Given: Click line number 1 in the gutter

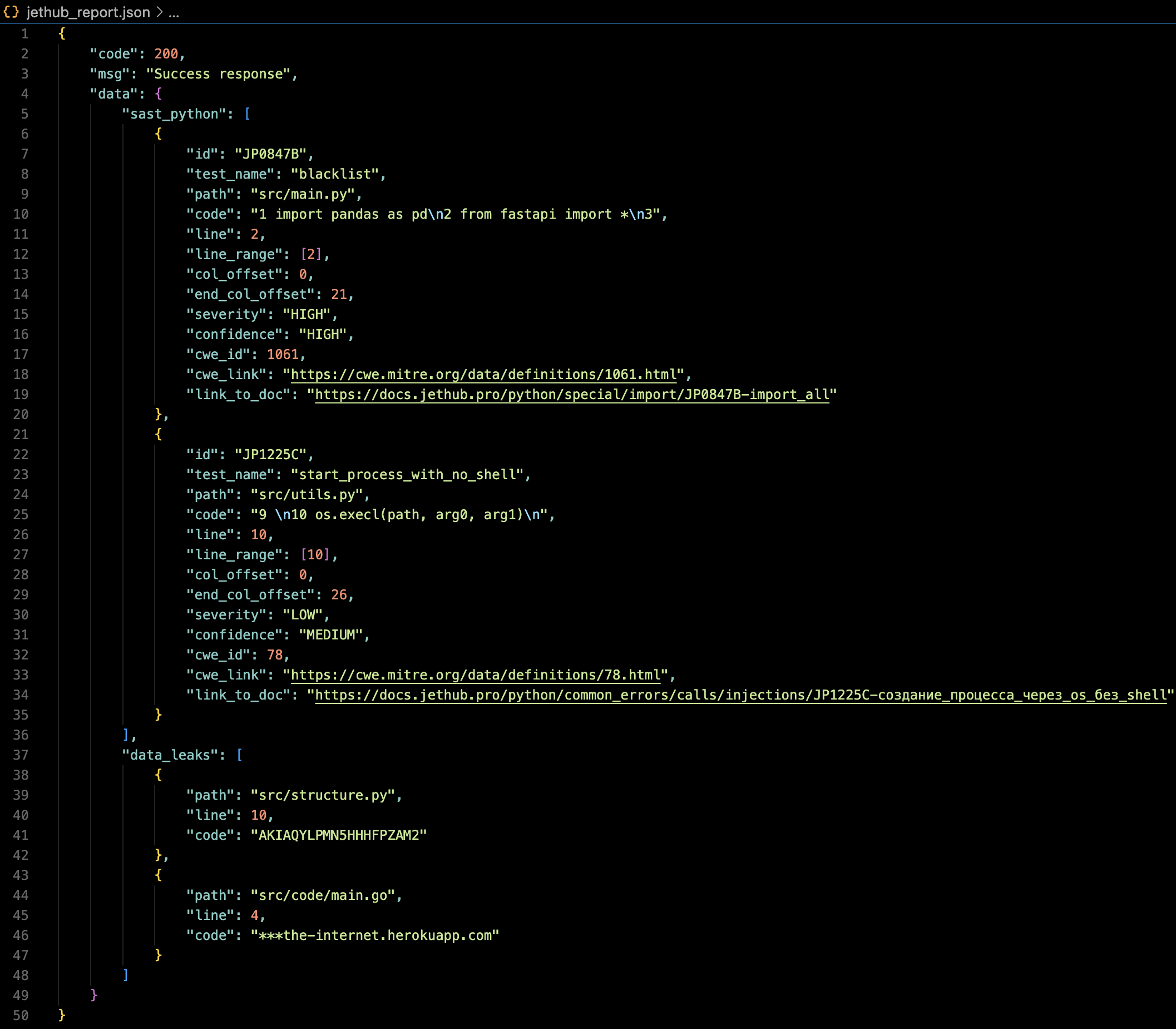Looking at the screenshot, I should (x=24, y=34).
